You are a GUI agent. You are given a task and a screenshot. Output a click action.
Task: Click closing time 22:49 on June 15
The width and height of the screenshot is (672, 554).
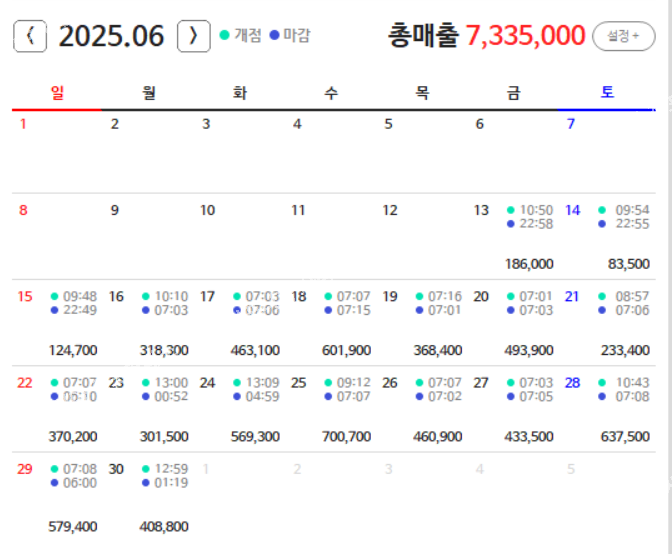[x=80, y=310]
